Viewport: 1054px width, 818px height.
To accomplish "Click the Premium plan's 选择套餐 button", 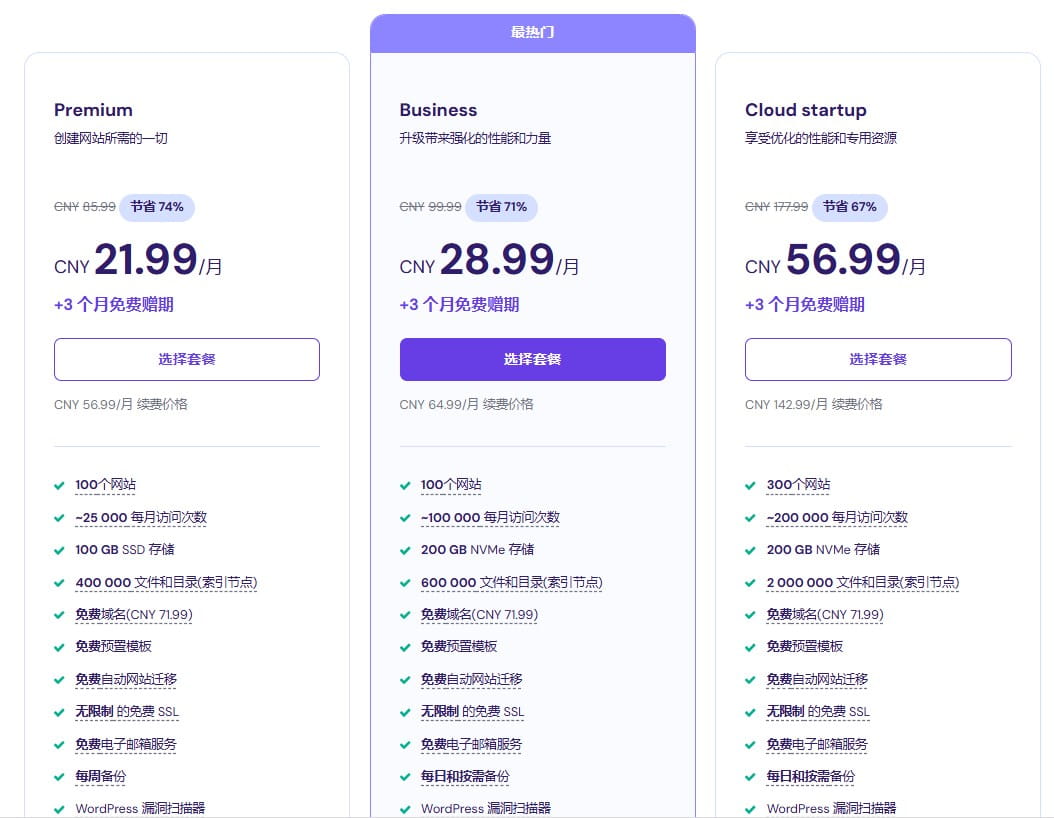I will pos(187,359).
